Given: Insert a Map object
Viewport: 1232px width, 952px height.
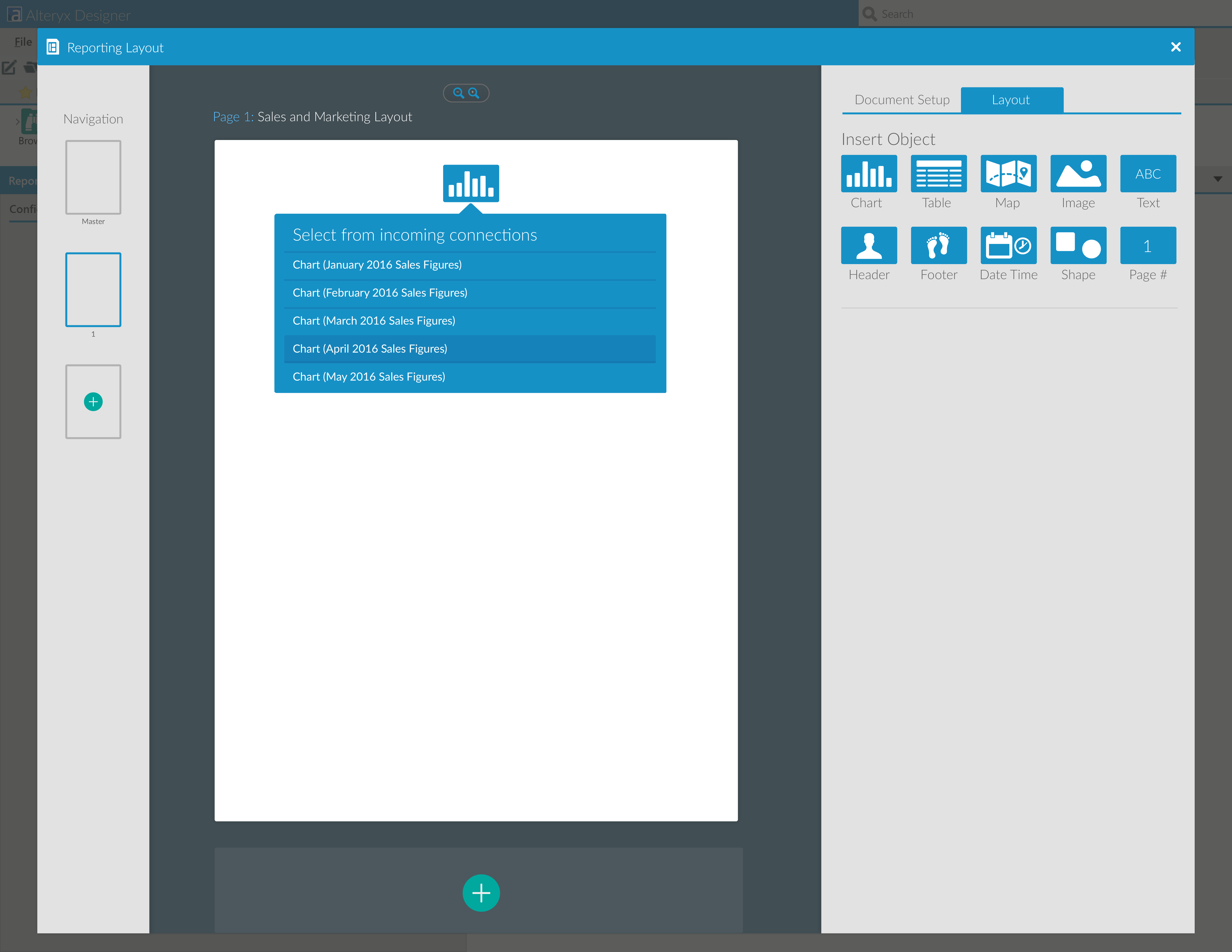Looking at the screenshot, I should pyautogui.click(x=1008, y=174).
